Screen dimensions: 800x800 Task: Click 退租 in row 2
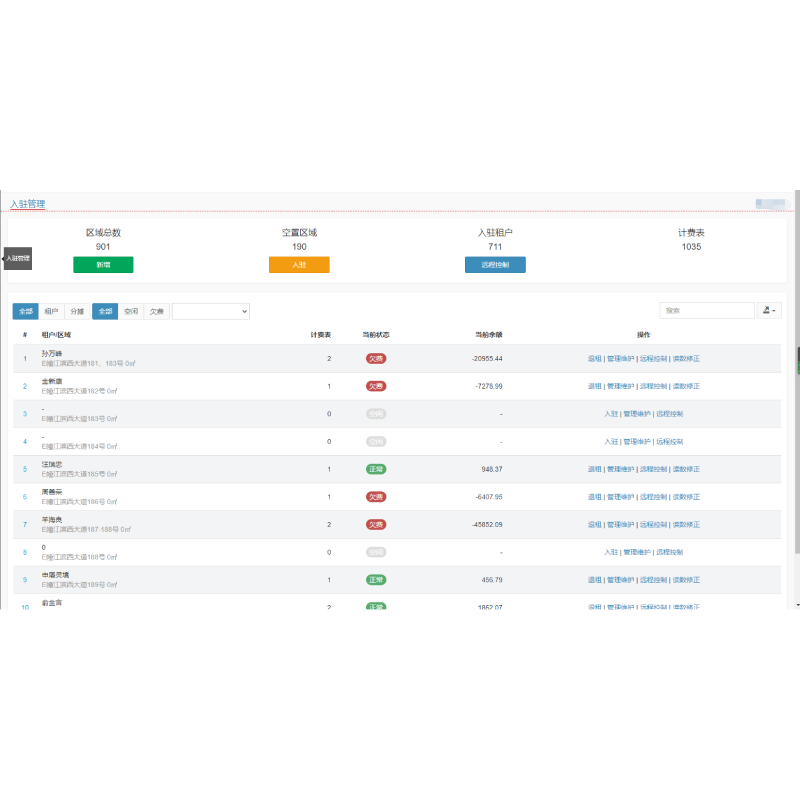pos(594,386)
